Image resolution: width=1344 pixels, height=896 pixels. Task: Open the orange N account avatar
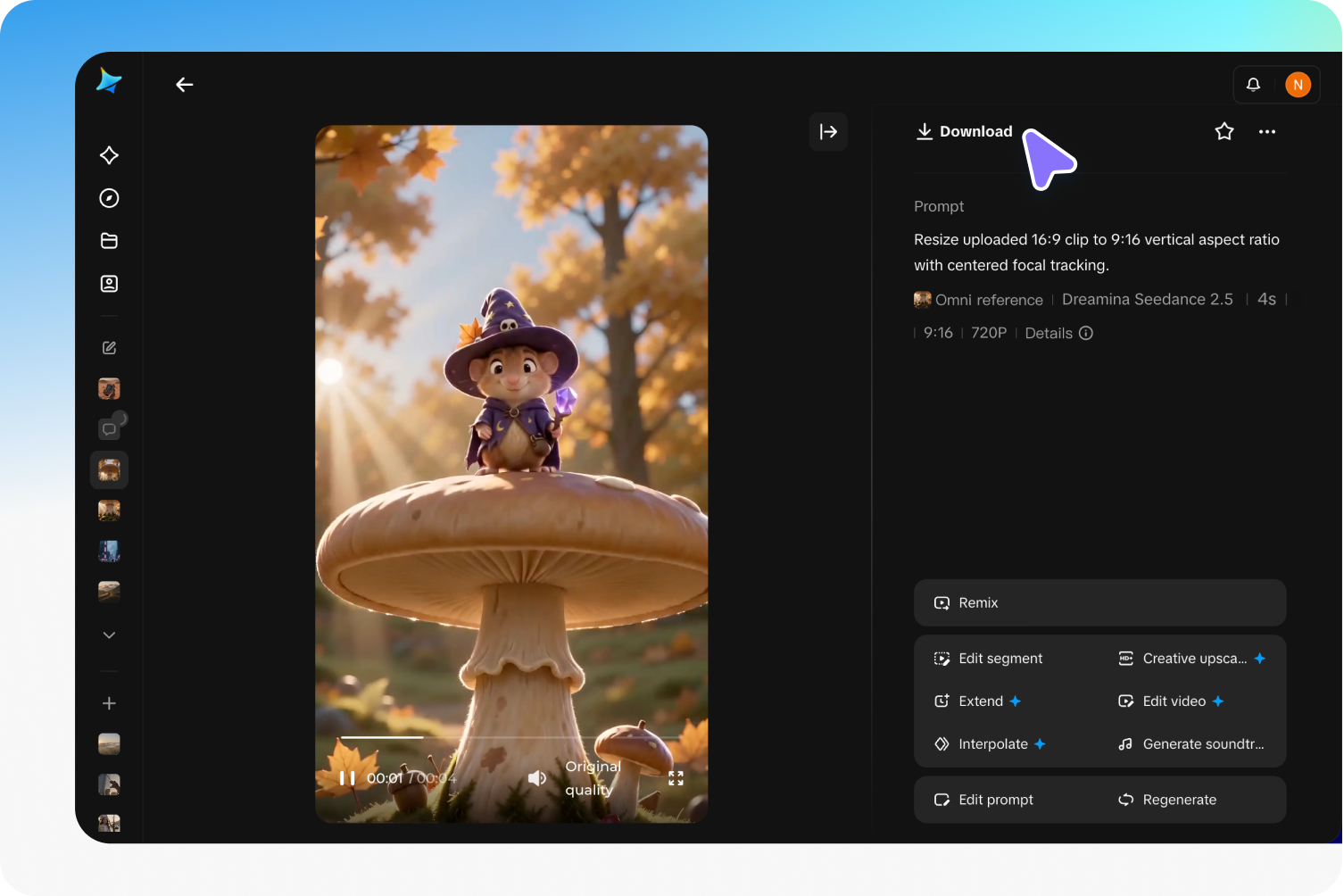coord(1298,85)
